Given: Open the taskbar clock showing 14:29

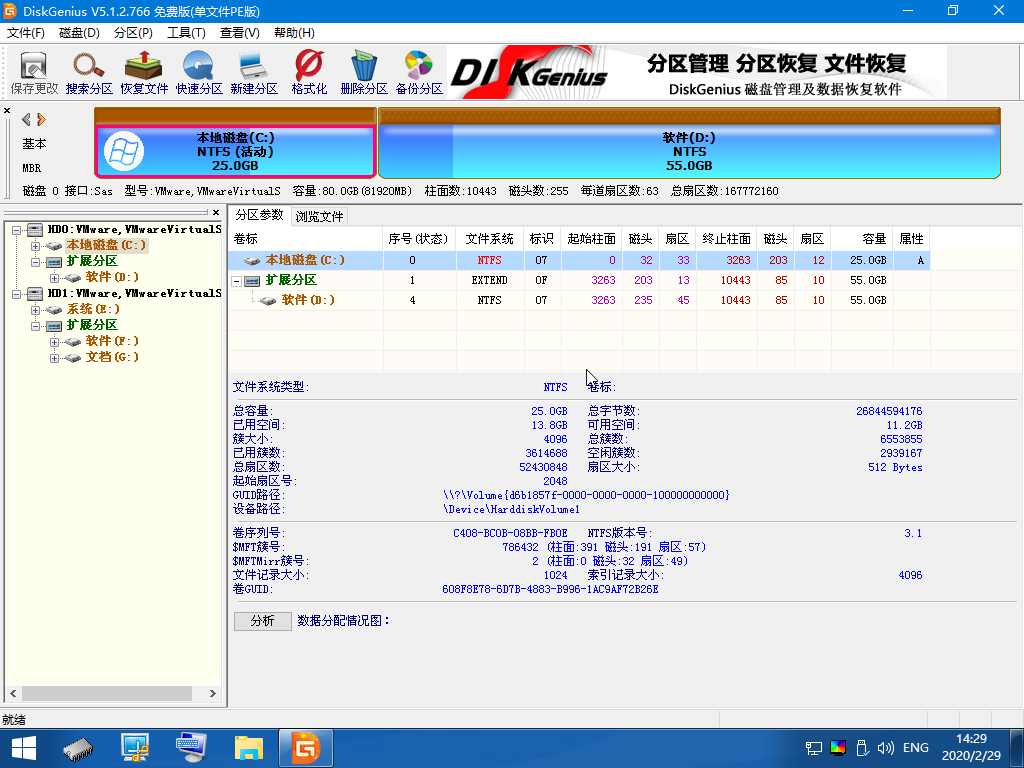Looking at the screenshot, I should click(x=971, y=748).
